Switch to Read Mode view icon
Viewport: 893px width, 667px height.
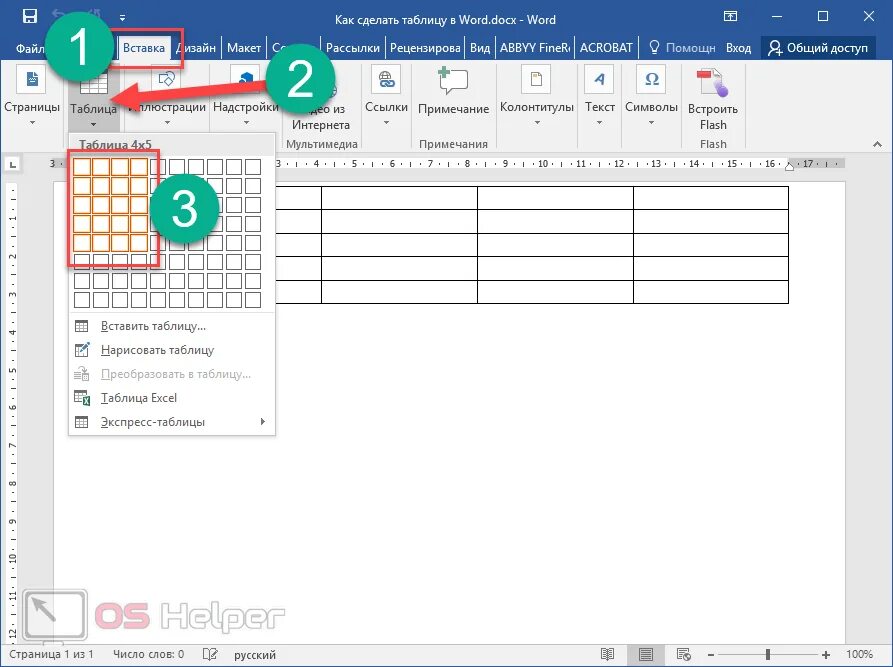[x=608, y=654]
